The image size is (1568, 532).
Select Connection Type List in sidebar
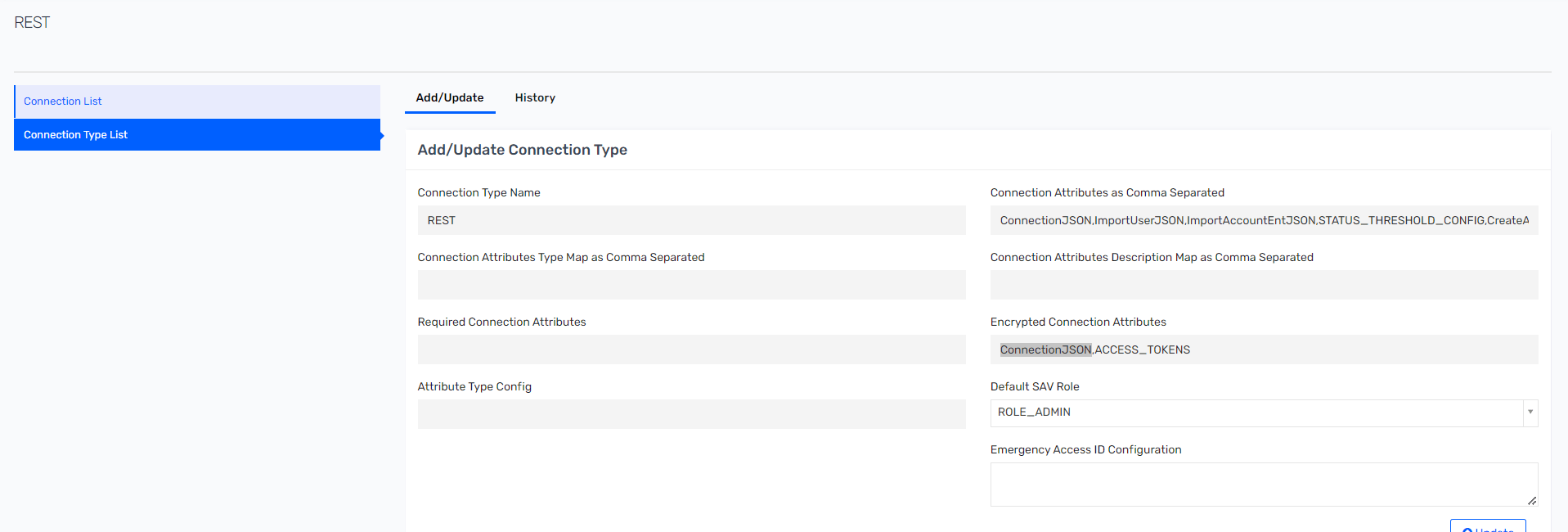[x=76, y=135]
